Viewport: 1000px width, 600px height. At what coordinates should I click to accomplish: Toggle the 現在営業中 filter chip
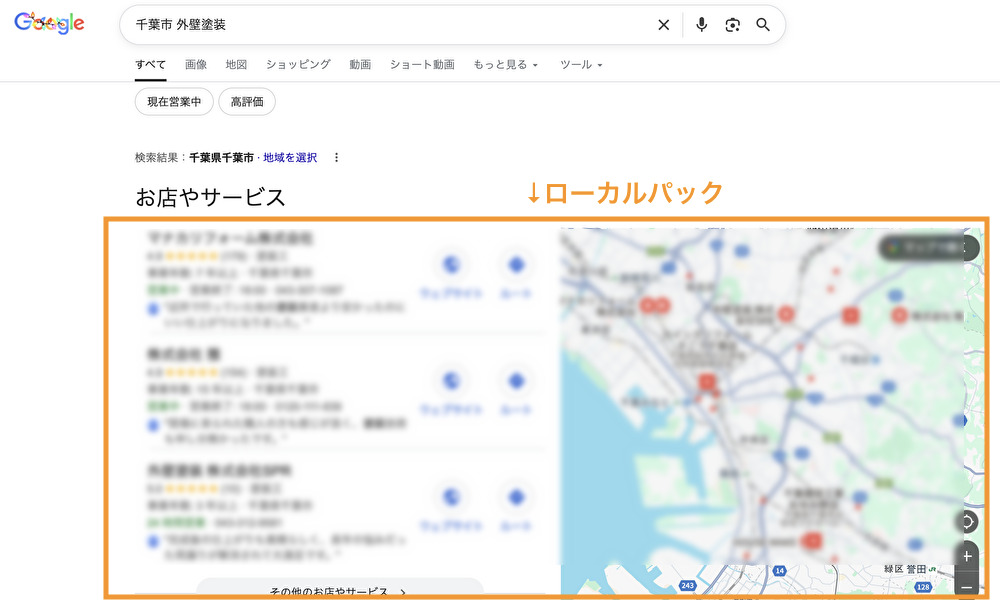point(174,102)
